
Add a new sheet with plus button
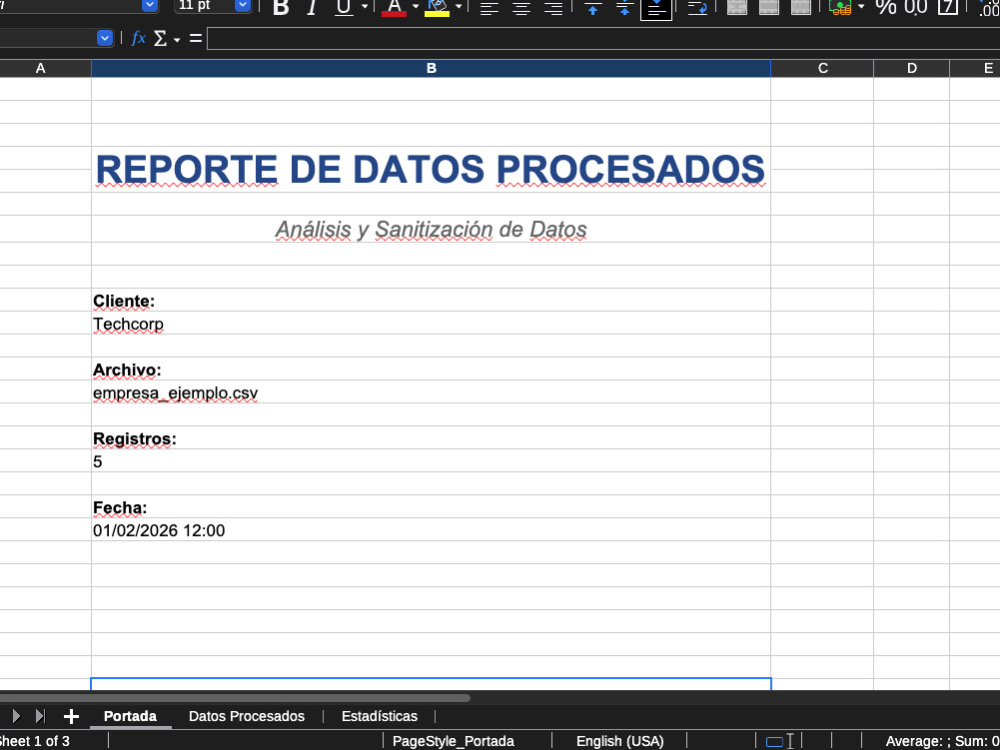(71, 716)
